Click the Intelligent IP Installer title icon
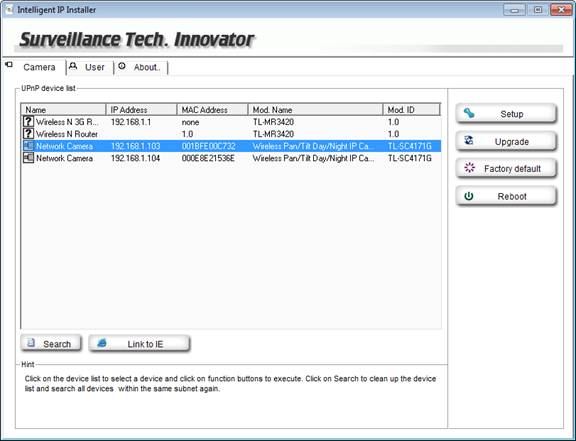The width and height of the screenshot is (576, 441). pyautogui.click(x=9, y=10)
